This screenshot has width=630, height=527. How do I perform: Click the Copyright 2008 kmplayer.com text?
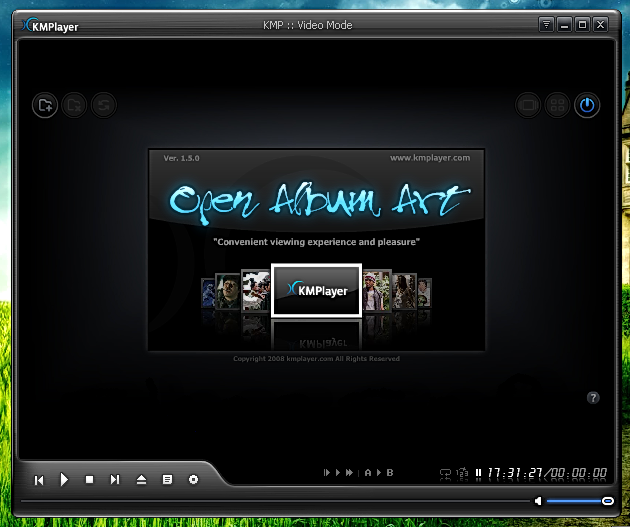point(317,359)
